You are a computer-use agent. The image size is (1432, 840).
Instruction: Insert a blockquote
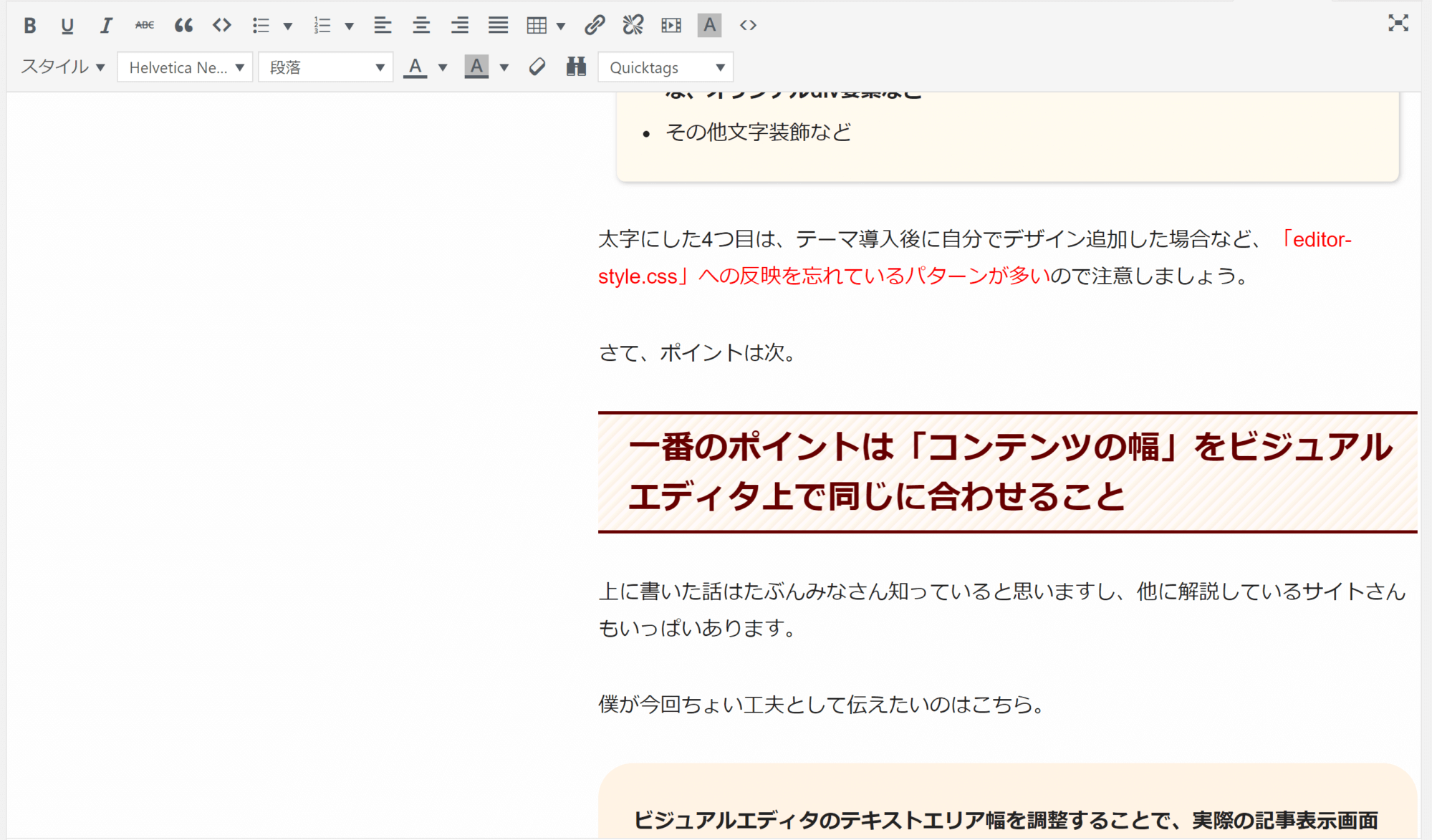pyautogui.click(x=183, y=26)
